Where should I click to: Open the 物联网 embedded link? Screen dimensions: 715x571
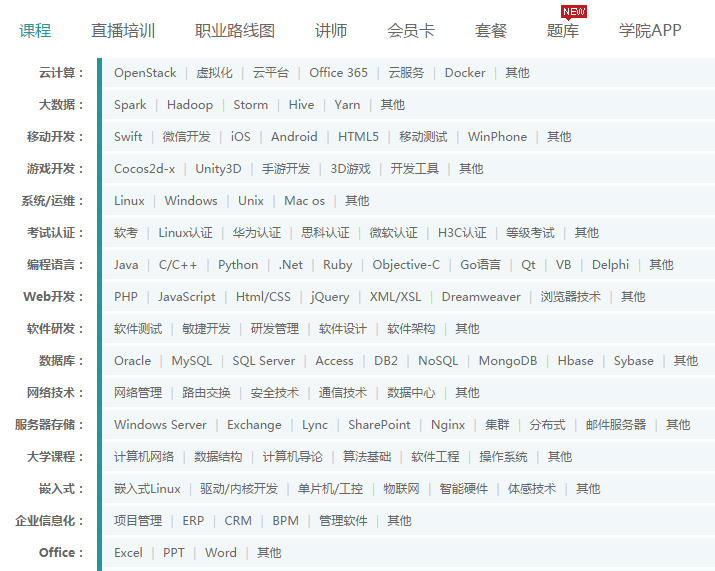pos(401,489)
